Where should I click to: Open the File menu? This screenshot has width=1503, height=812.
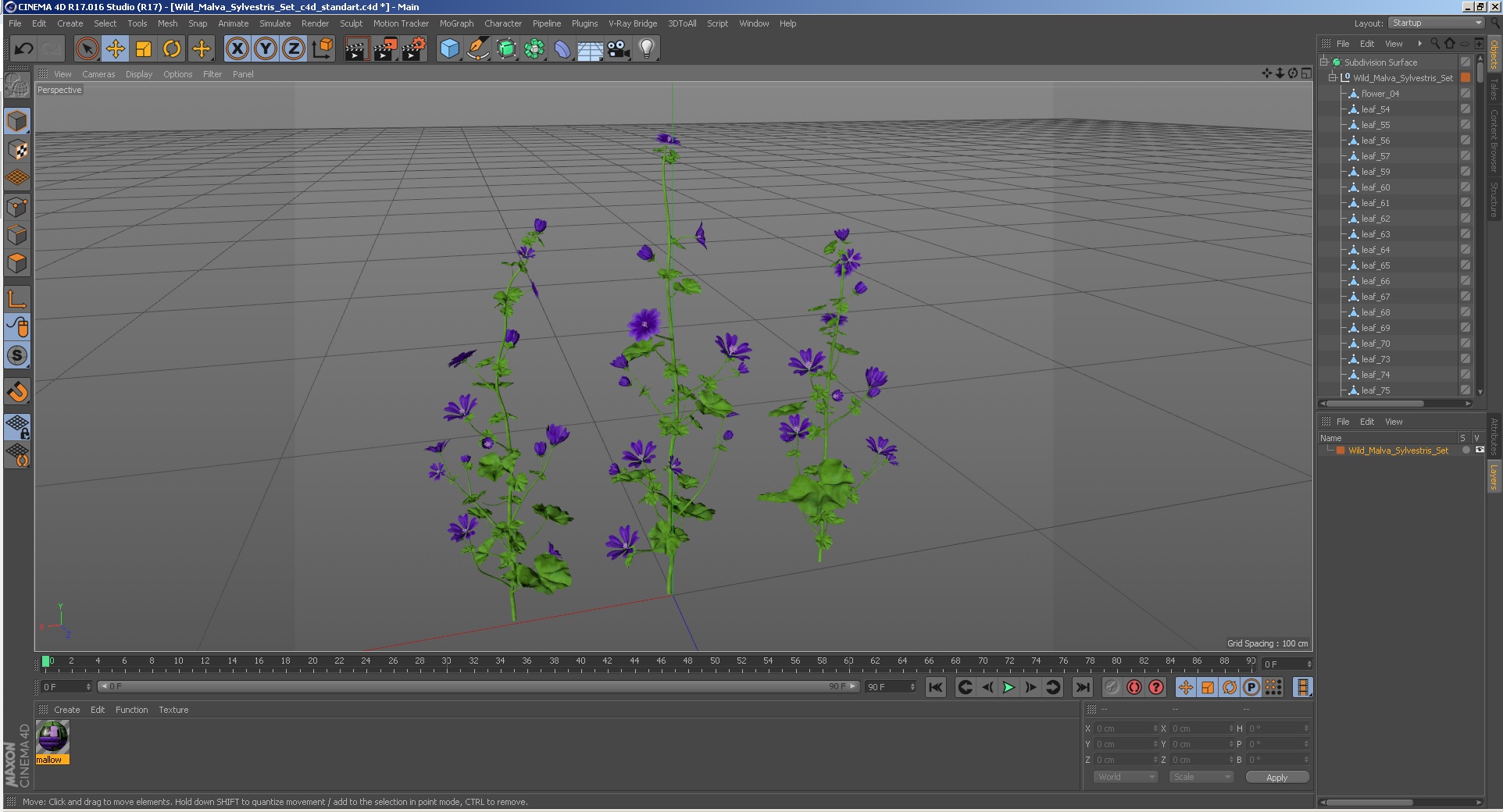tap(15, 23)
